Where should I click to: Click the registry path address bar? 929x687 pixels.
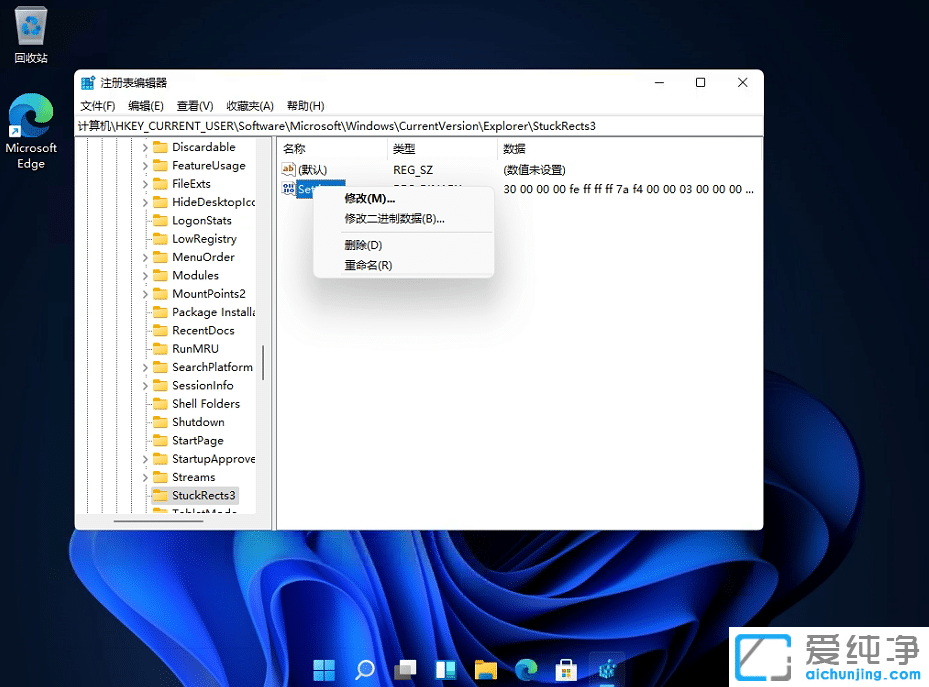pos(400,127)
